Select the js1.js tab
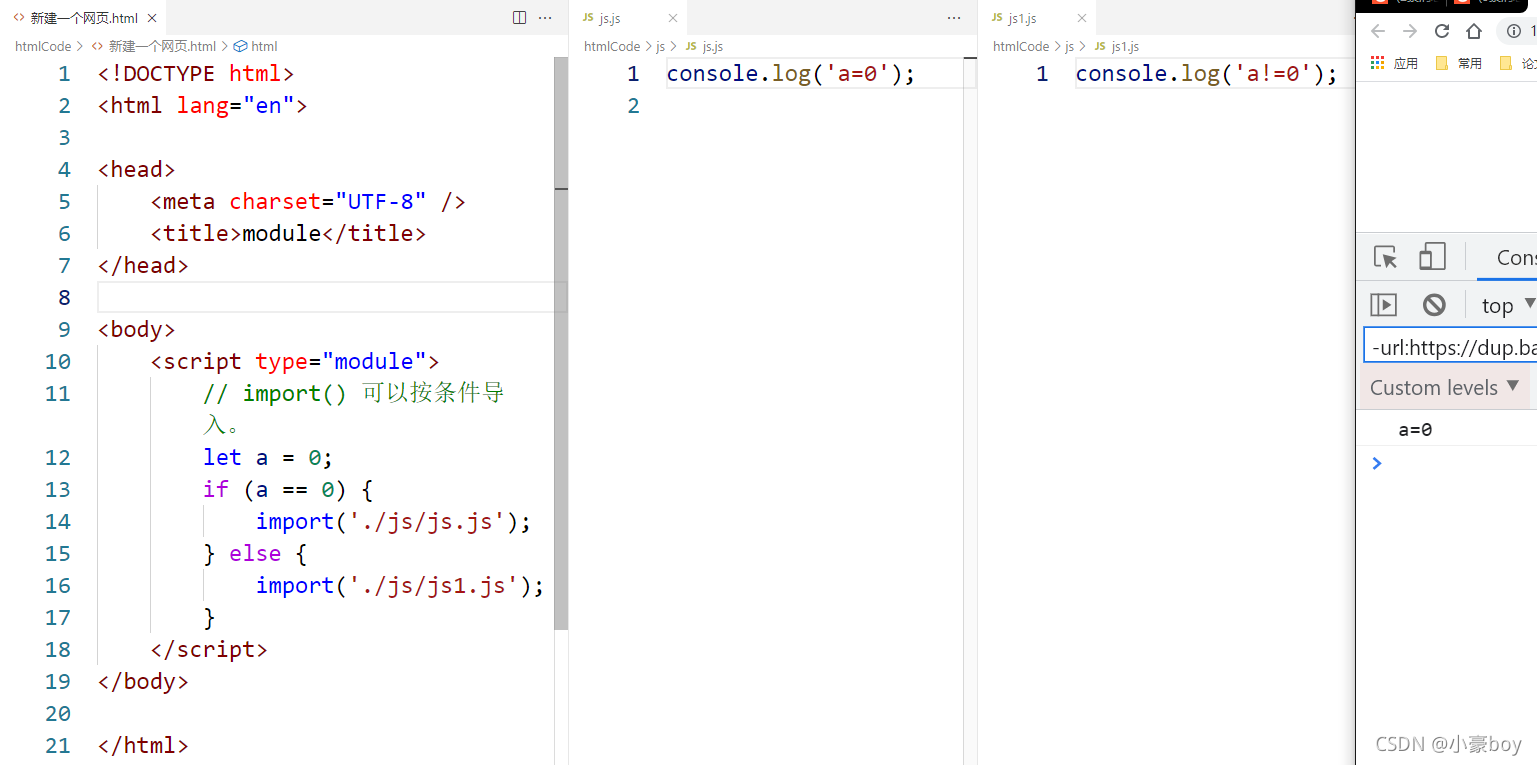 pos(1037,18)
